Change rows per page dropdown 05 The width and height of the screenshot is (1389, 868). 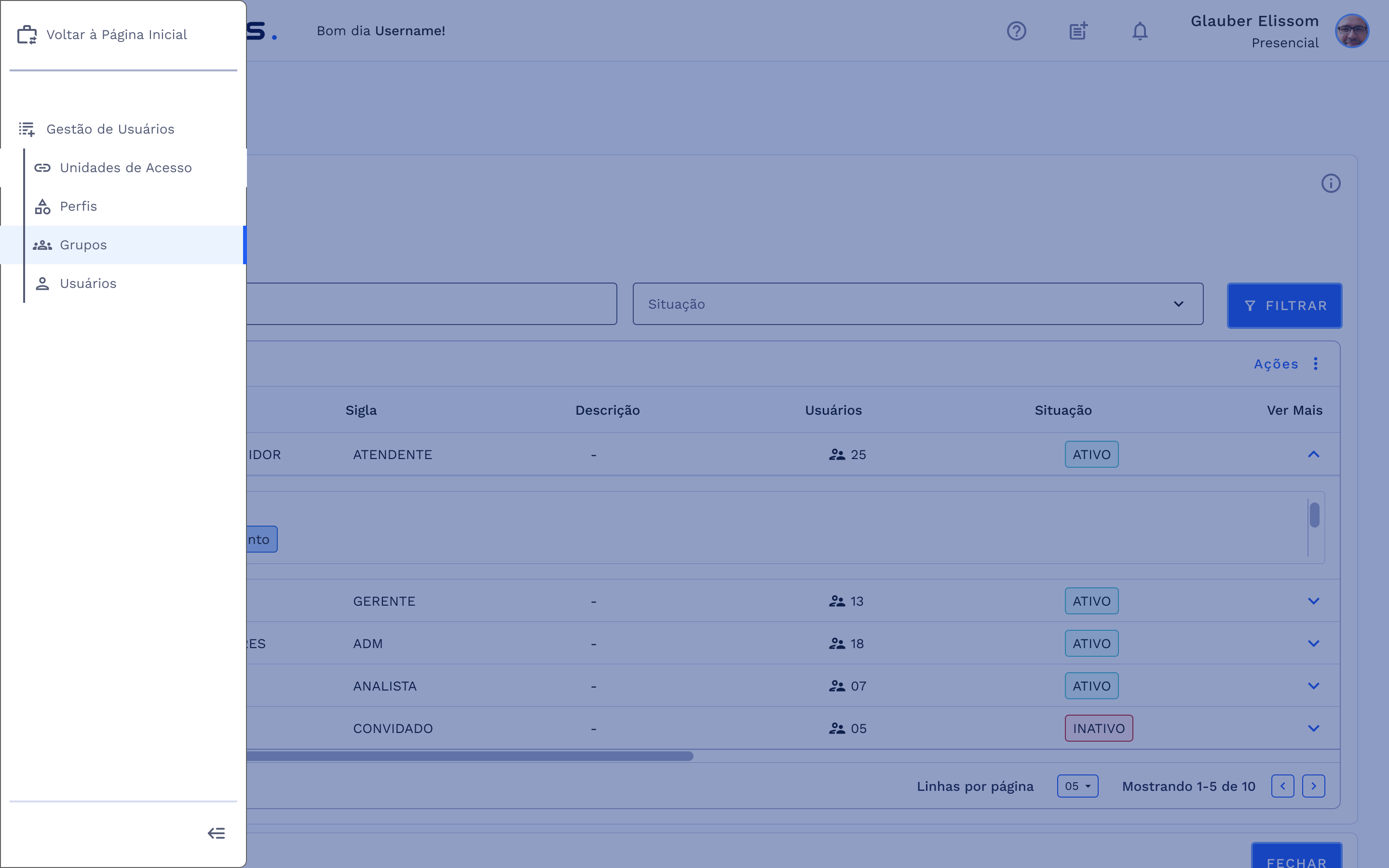tap(1077, 786)
